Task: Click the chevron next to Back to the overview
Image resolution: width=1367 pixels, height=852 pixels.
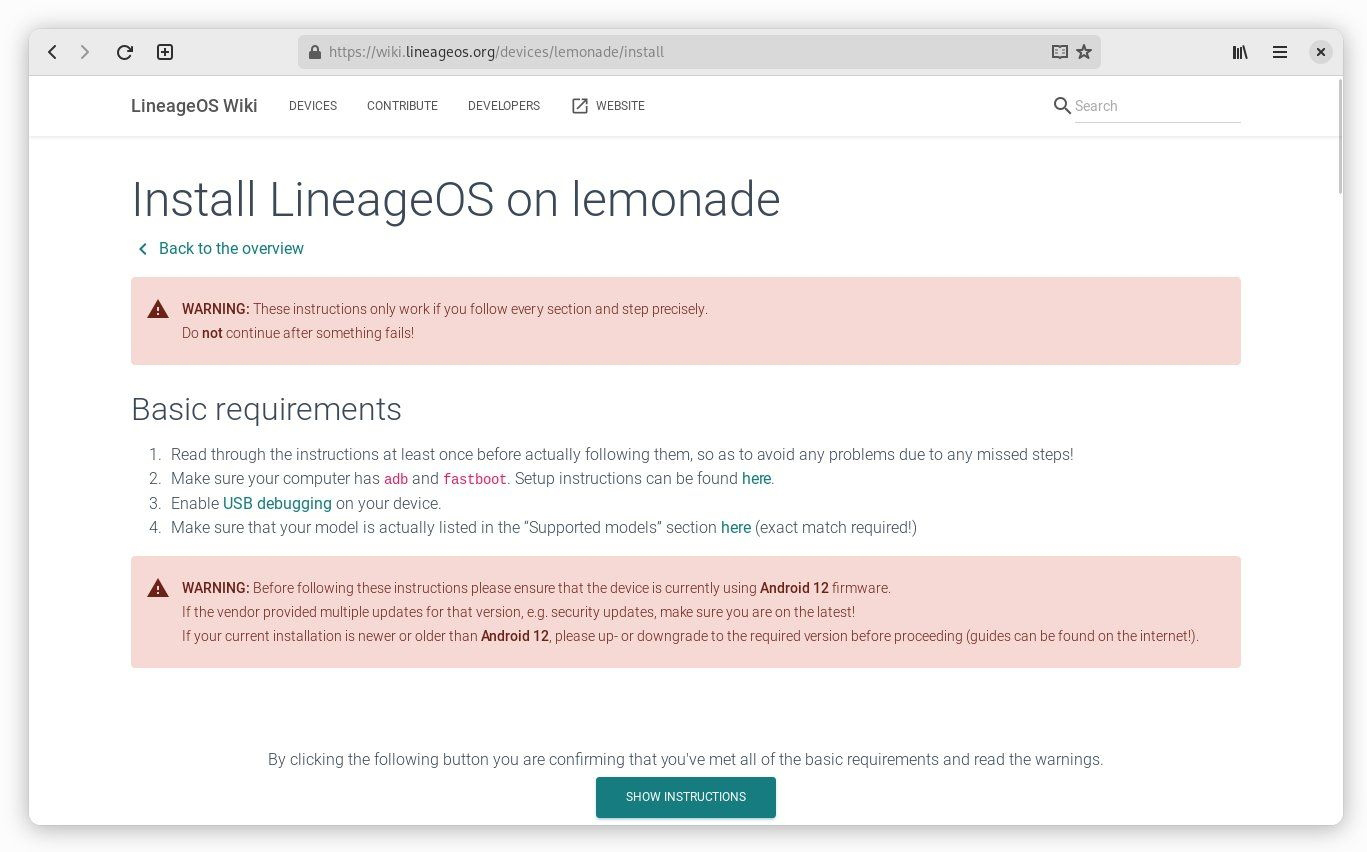Action: (143, 249)
